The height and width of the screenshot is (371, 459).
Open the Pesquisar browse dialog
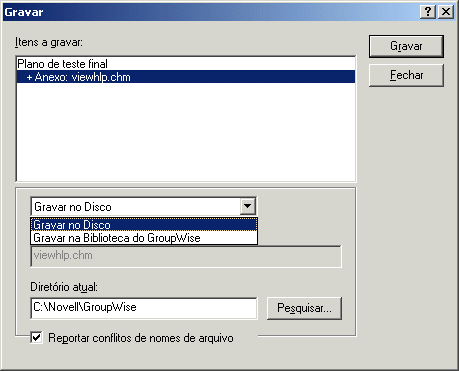tap(304, 308)
